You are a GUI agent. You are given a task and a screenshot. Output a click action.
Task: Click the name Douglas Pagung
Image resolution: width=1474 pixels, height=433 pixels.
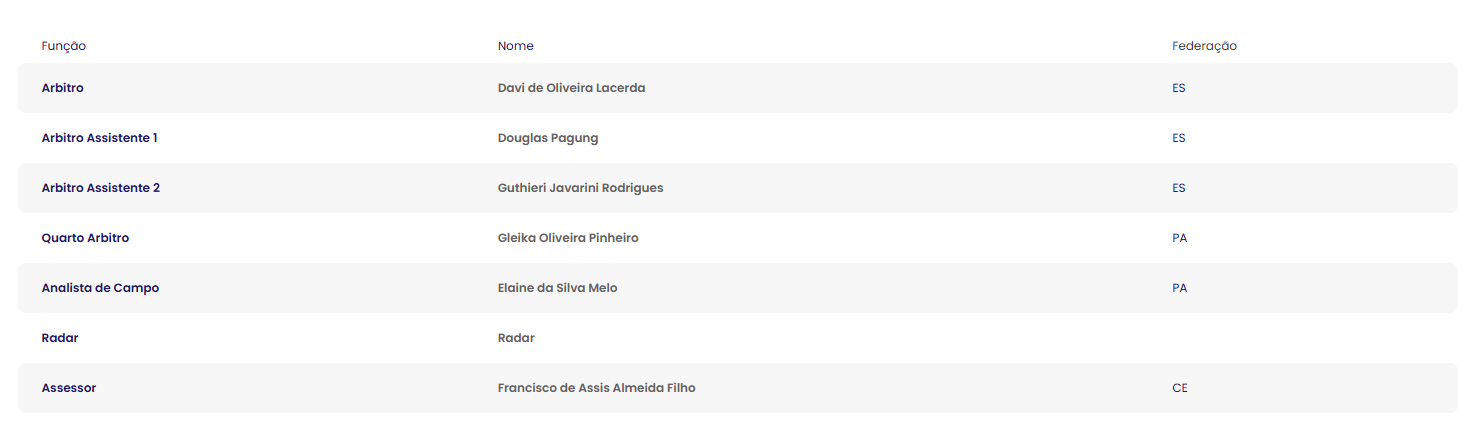[x=548, y=138]
